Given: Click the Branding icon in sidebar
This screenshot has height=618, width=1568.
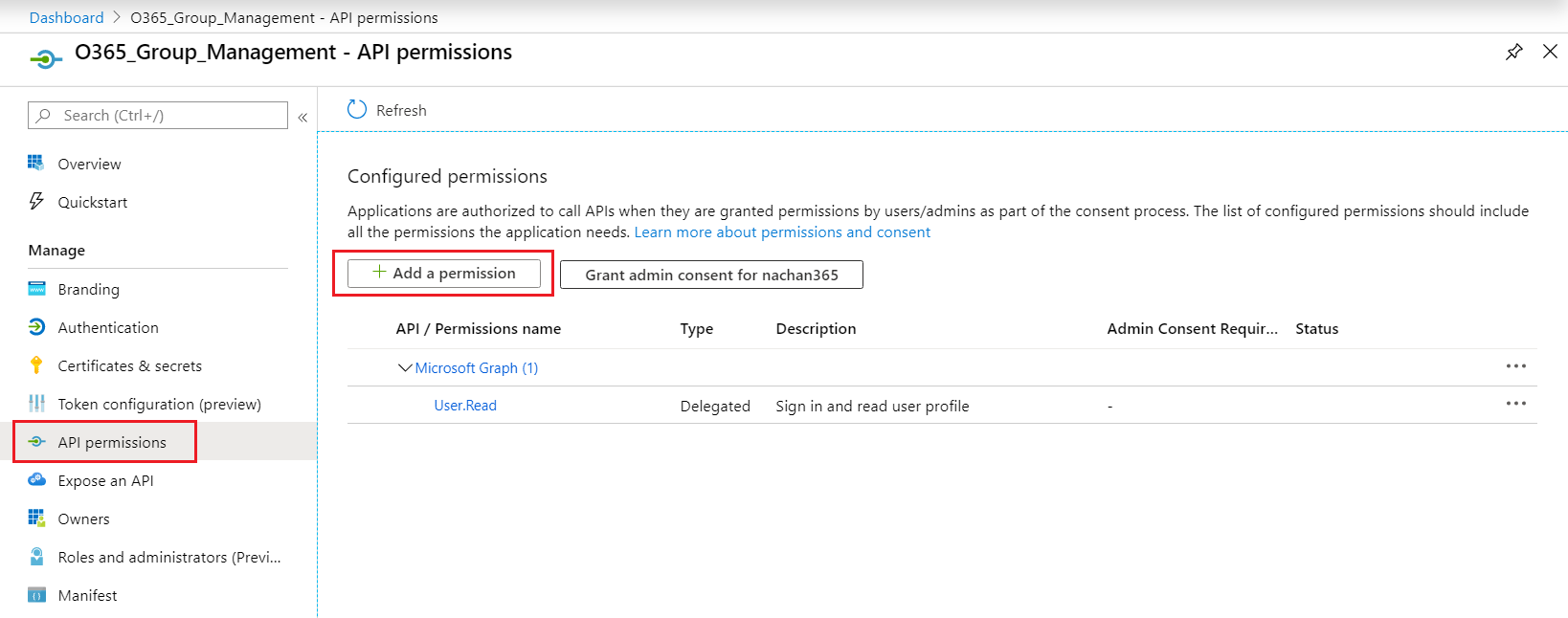Looking at the screenshot, I should pyautogui.click(x=36, y=289).
